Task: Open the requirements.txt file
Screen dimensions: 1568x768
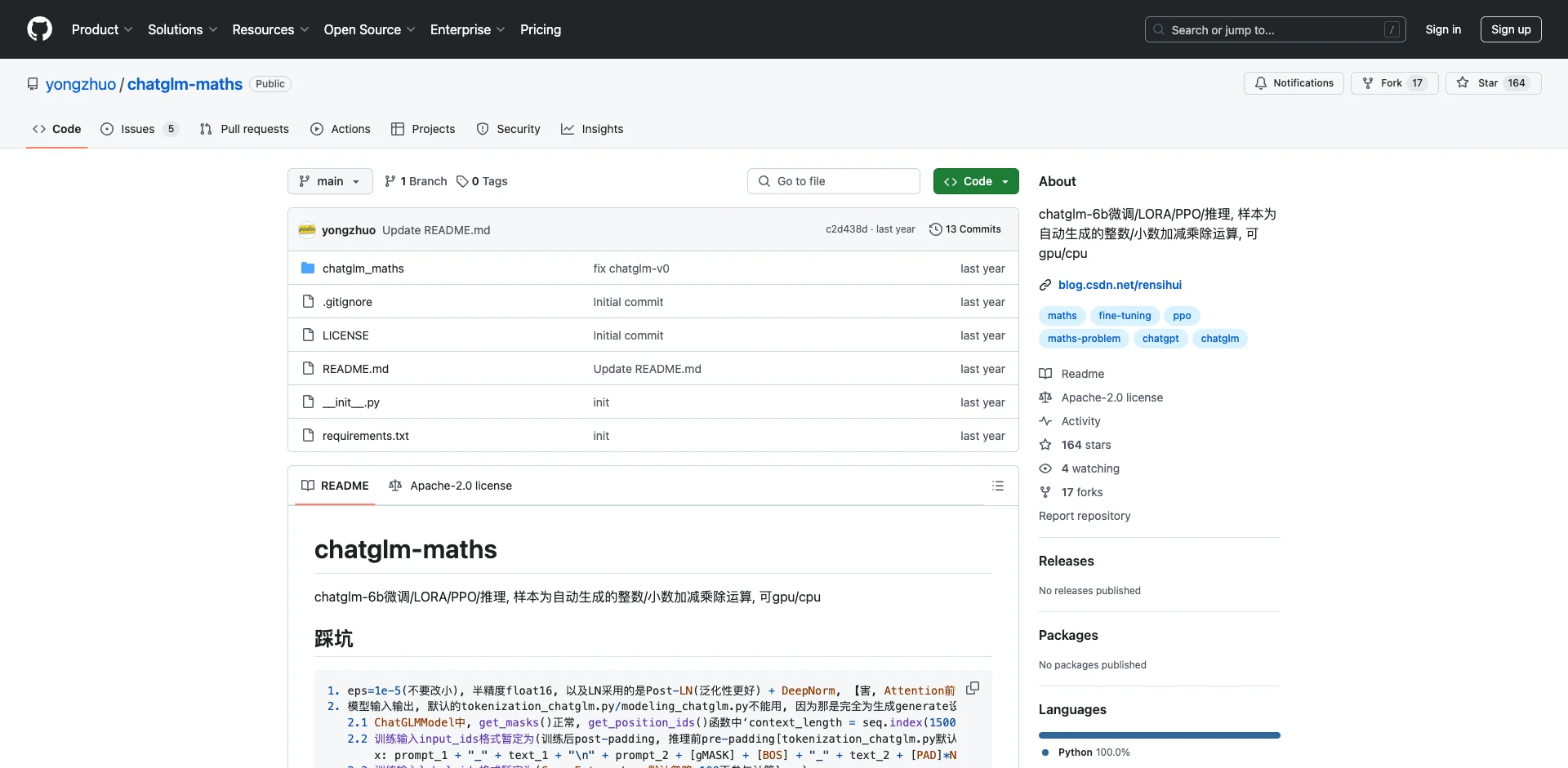Action: pos(366,436)
